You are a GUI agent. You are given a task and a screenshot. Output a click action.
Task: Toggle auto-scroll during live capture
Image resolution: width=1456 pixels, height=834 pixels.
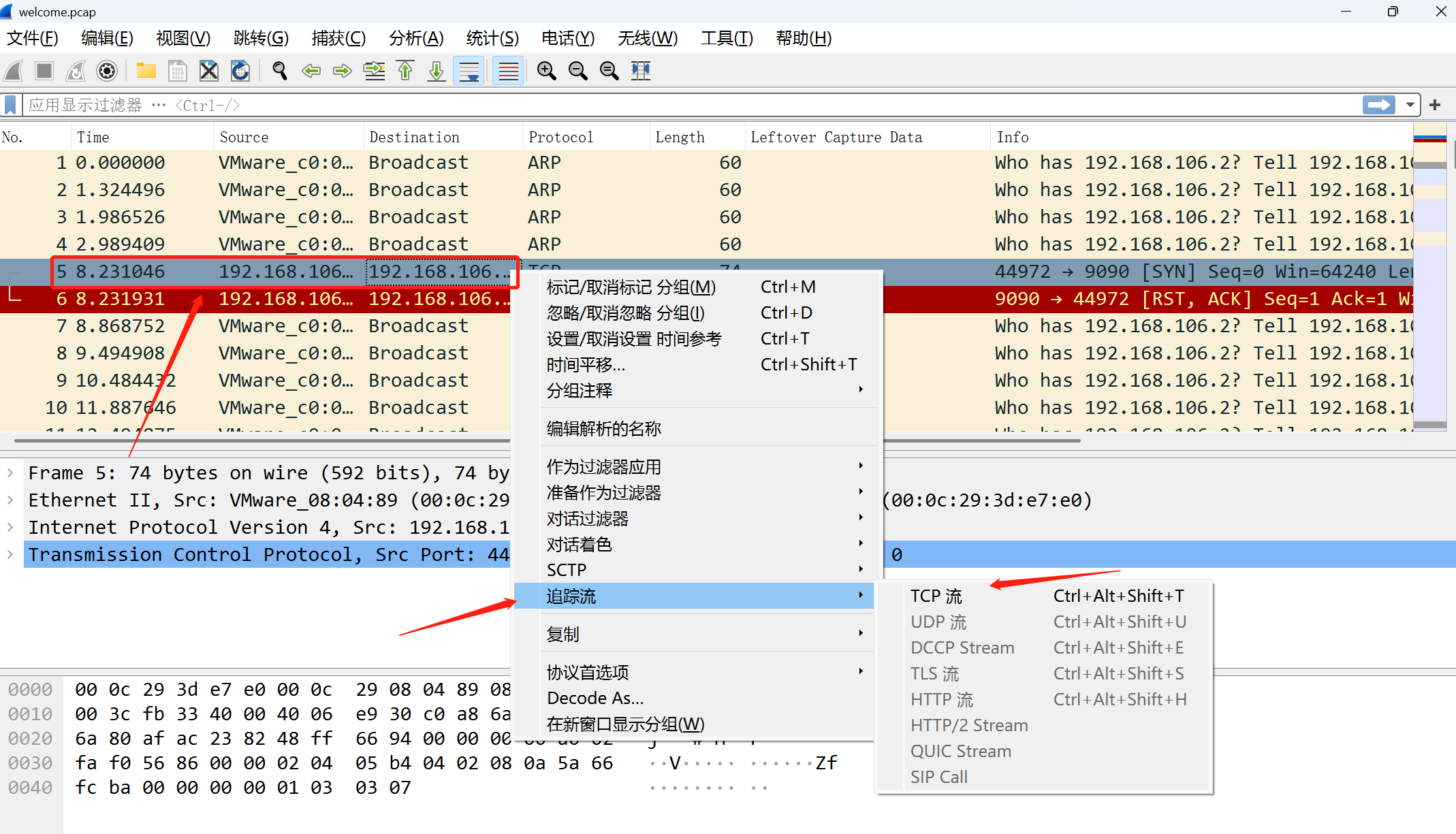coord(469,71)
